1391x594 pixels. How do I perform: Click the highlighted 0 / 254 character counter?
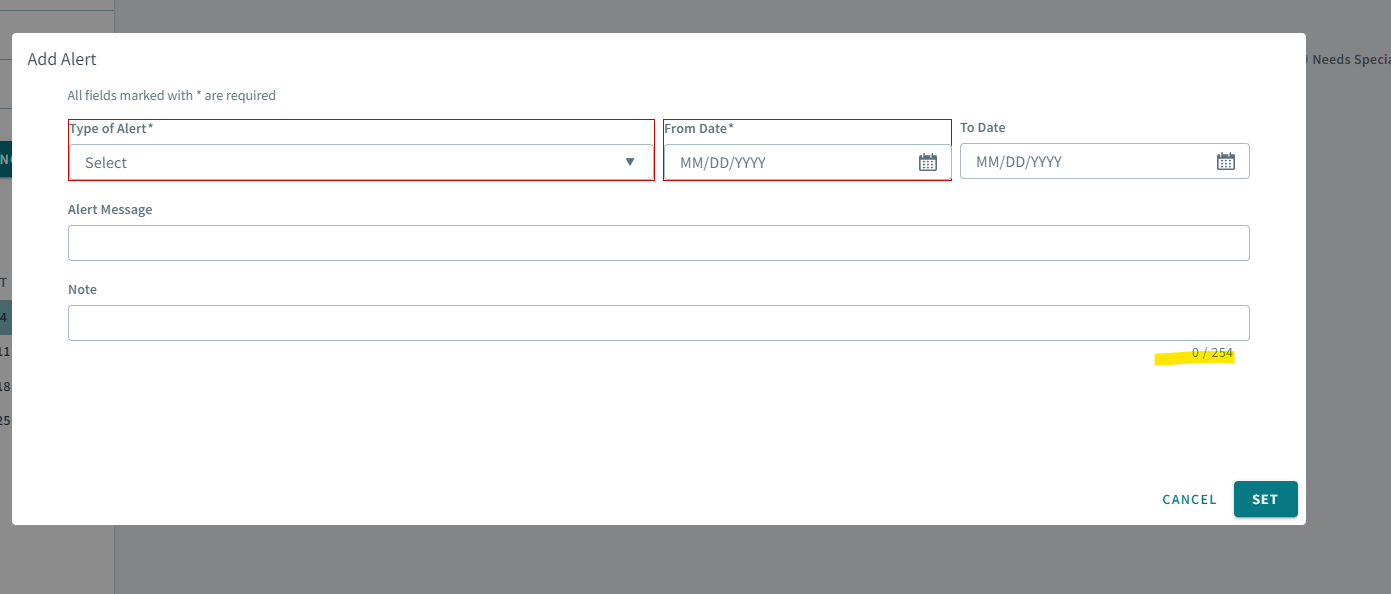click(1212, 352)
